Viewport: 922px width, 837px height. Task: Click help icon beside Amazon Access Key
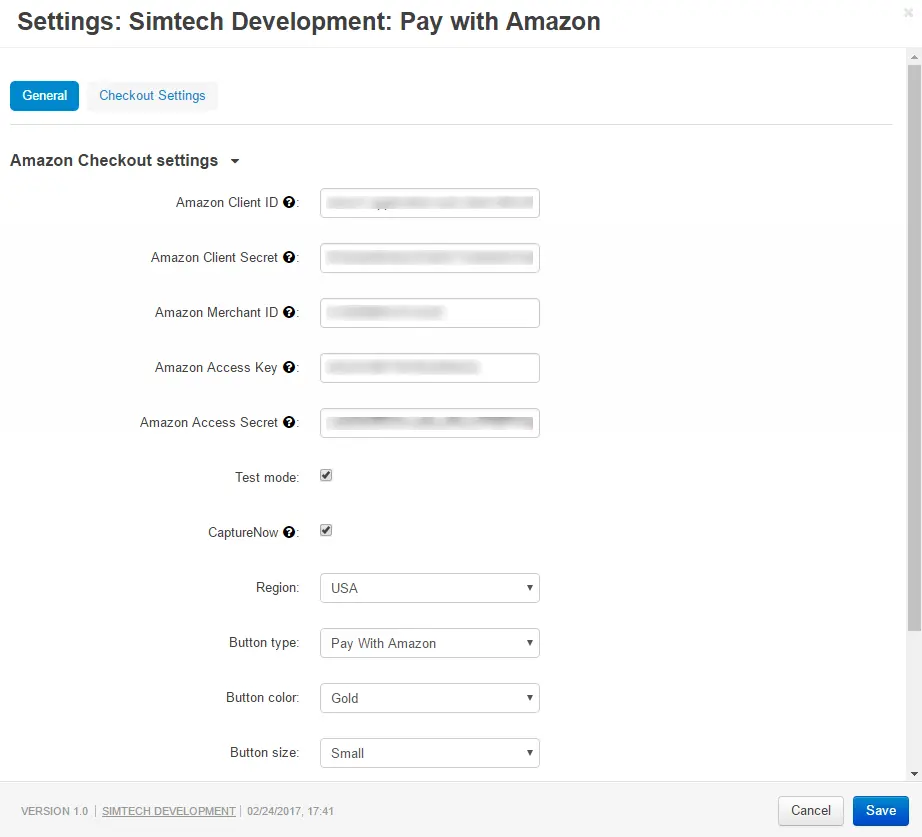click(x=289, y=368)
